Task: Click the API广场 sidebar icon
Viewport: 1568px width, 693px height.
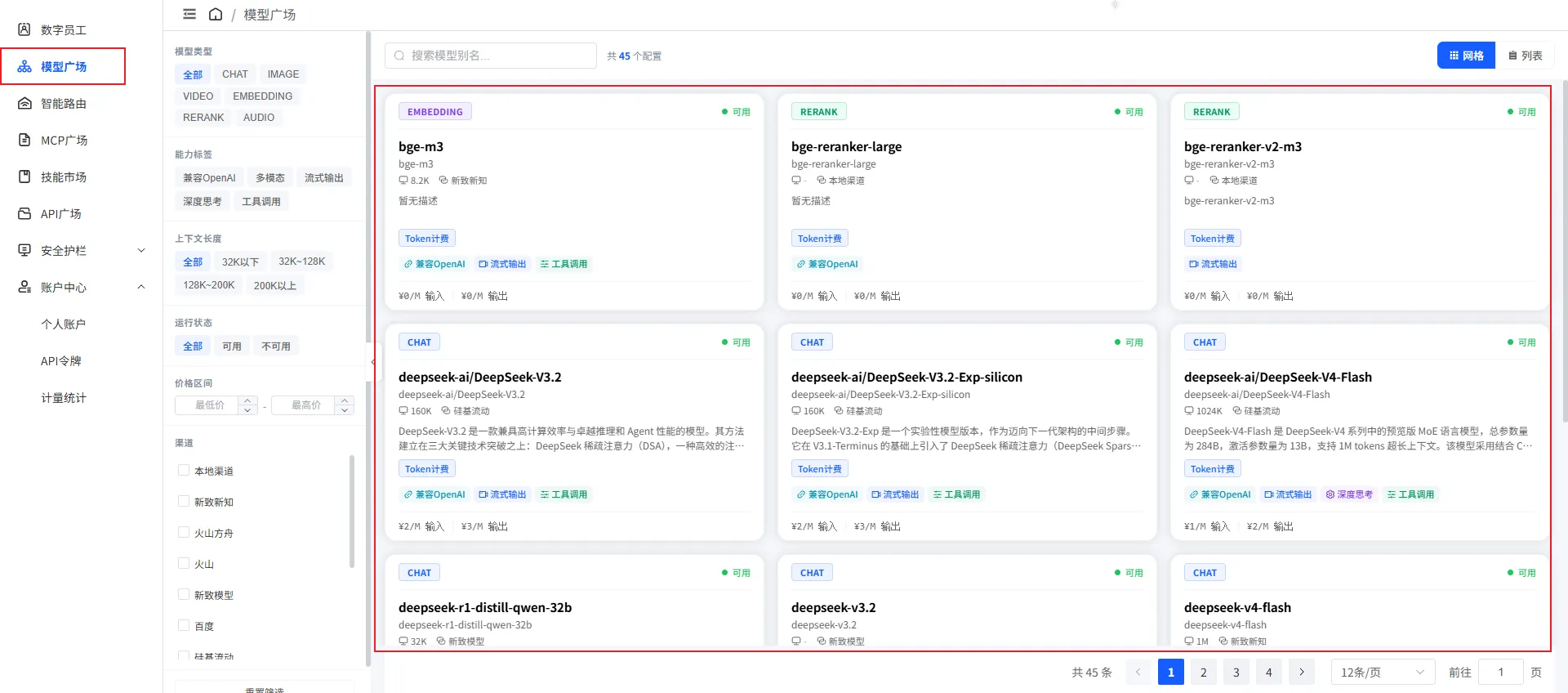Action: (x=24, y=213)
